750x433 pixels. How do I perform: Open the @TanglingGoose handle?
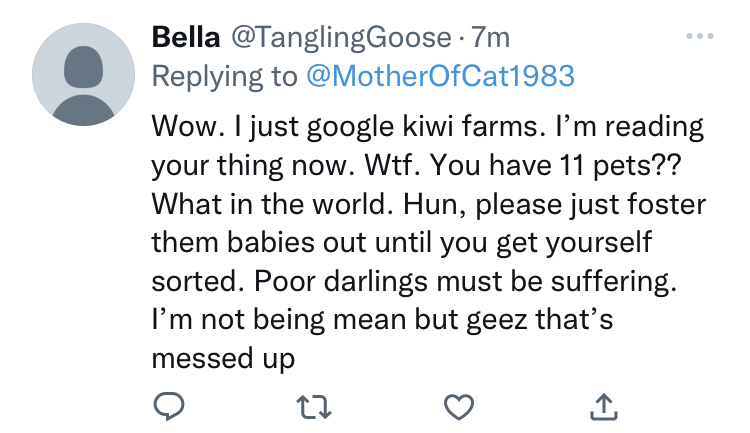point(342,38)
